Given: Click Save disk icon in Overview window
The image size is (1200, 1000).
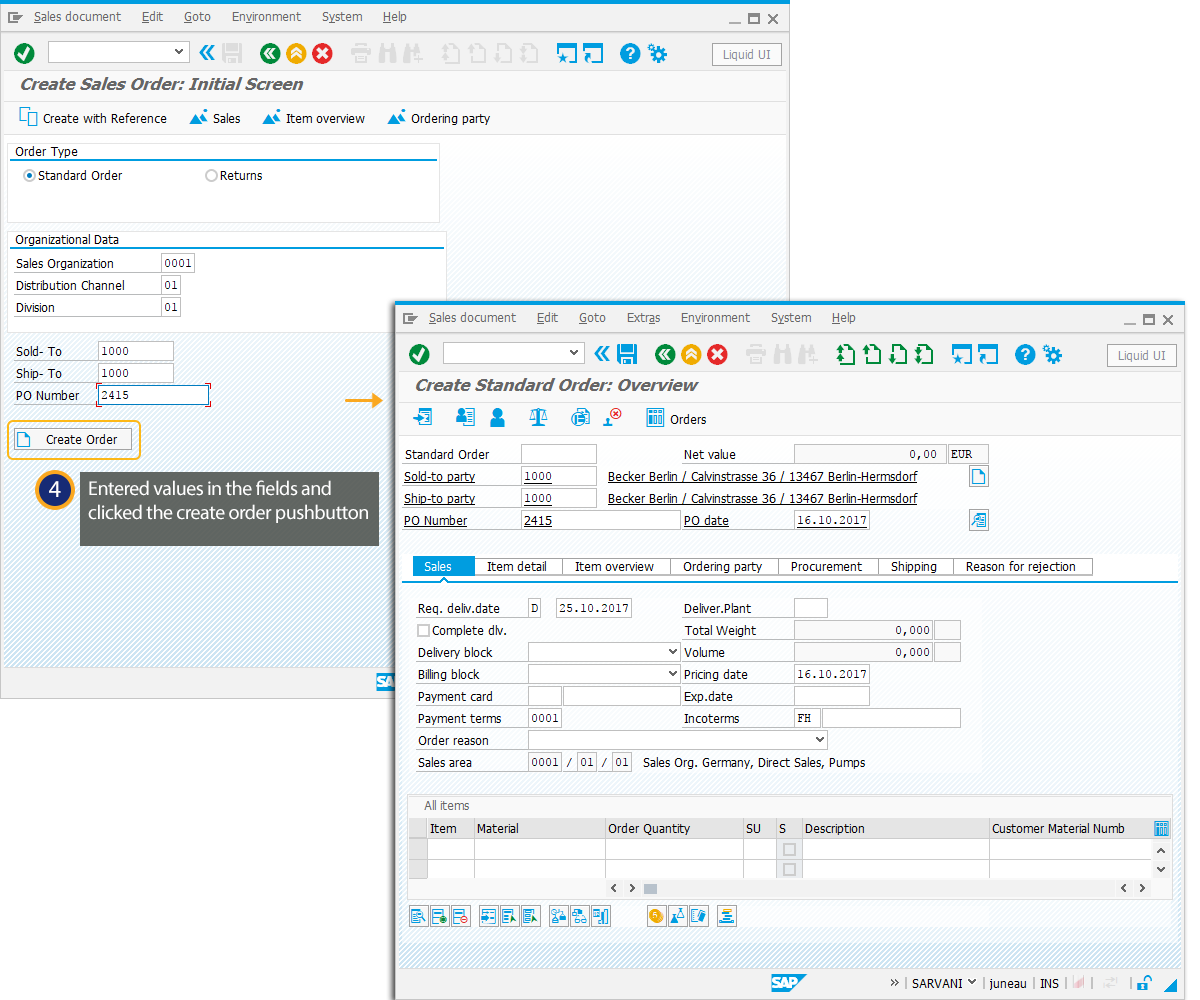Looking at the screenshot, I should (627, 354).
